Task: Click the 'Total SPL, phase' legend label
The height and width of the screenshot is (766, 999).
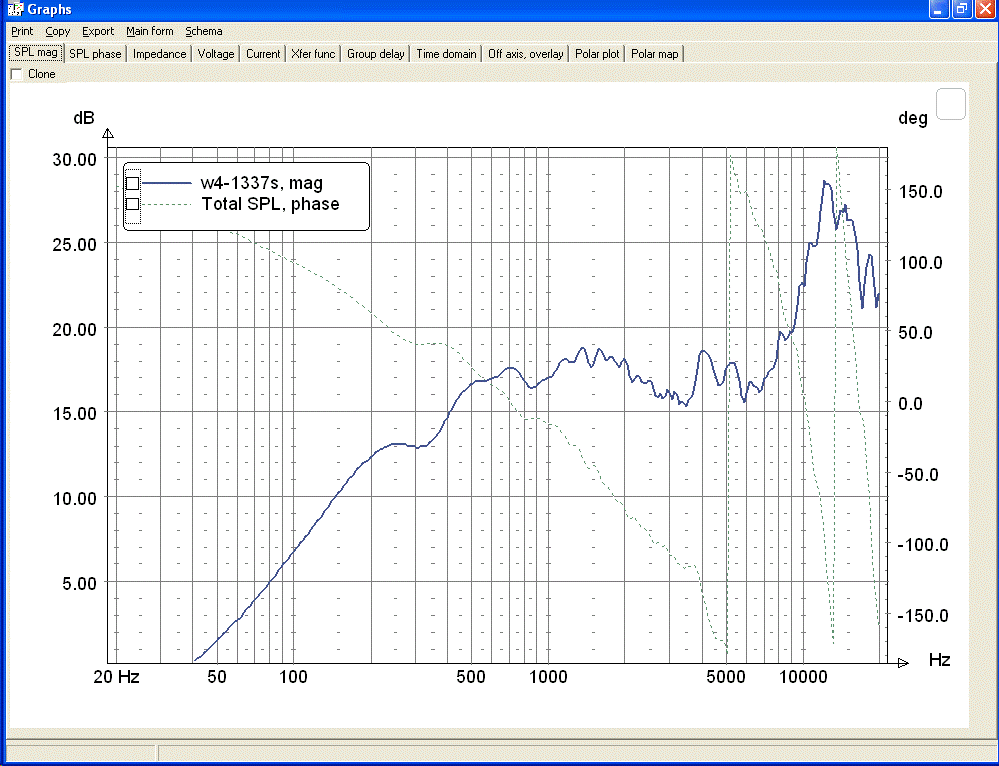Action: pyautogui.click(x=270, y=204)
